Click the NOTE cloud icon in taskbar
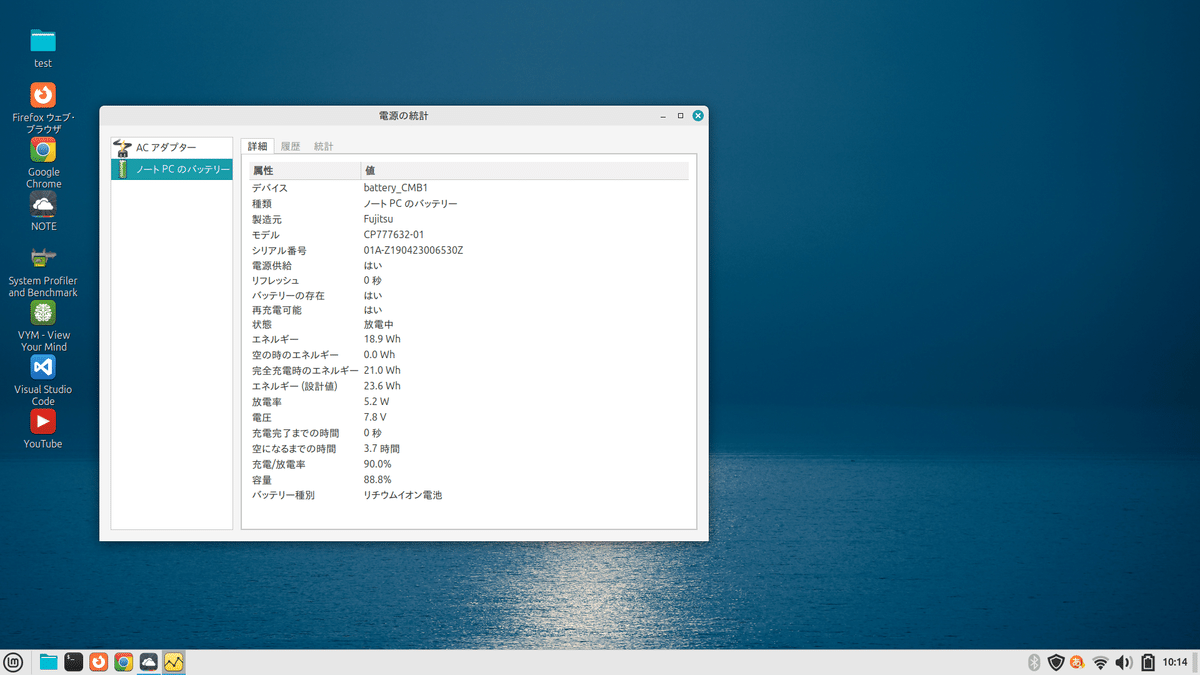This screenshot has height=675, width=1200. tap(148, 662)
